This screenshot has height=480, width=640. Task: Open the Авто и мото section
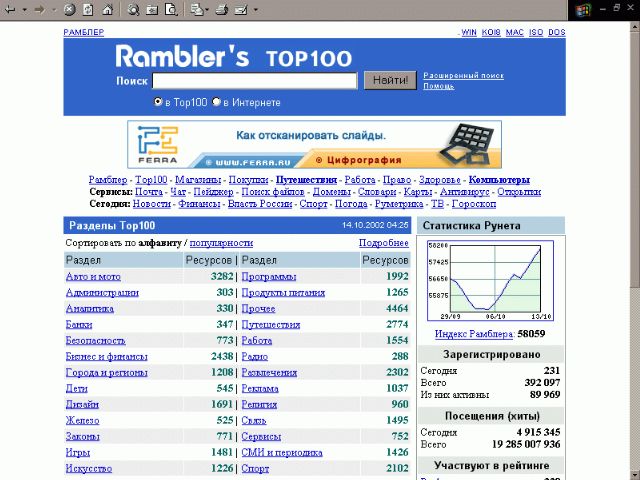(93, 277)
